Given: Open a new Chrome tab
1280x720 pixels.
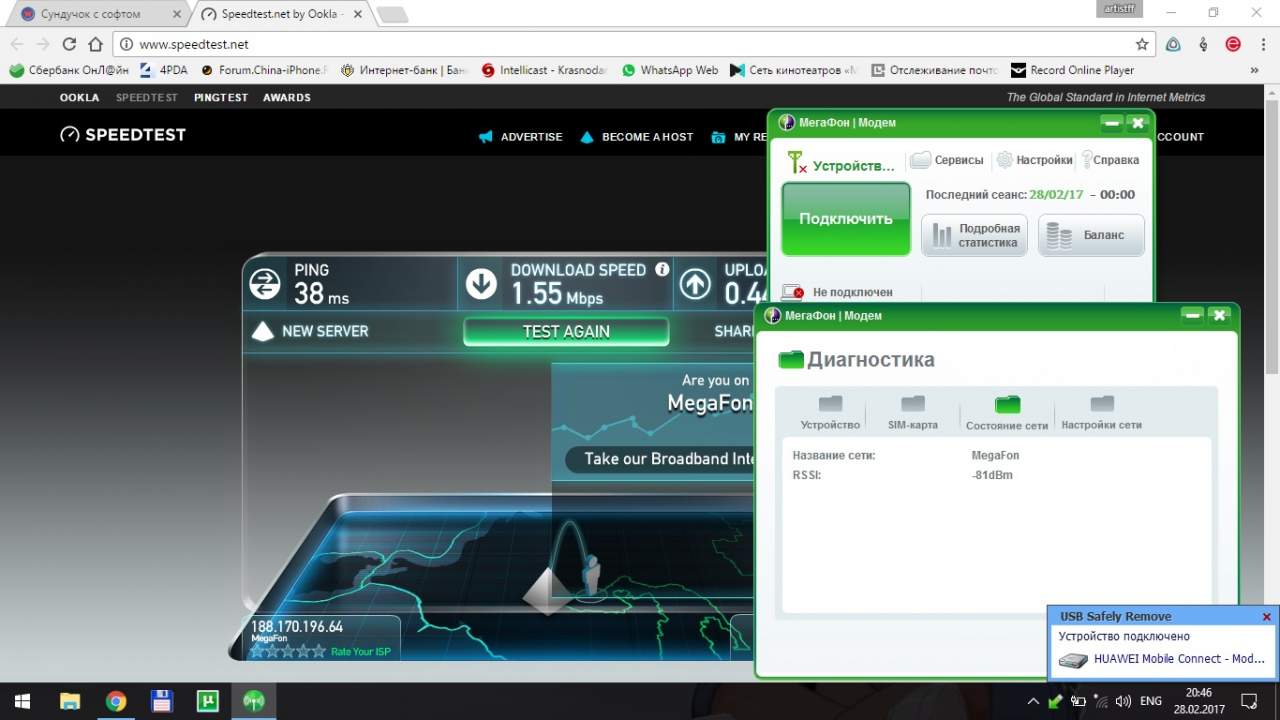Looking at the screenshot, I should [392, 14].
